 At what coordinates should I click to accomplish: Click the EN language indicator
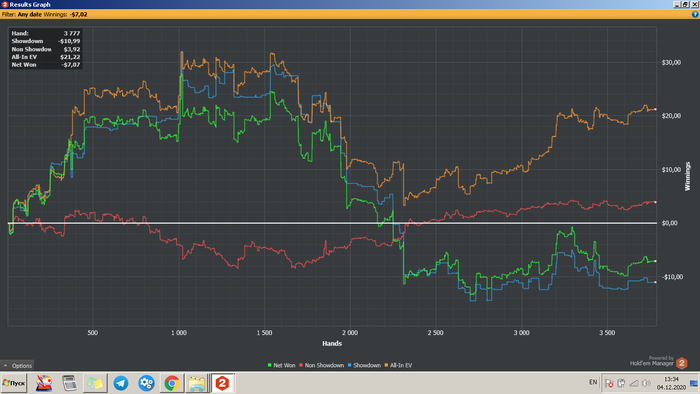click(x=593, y=382)
